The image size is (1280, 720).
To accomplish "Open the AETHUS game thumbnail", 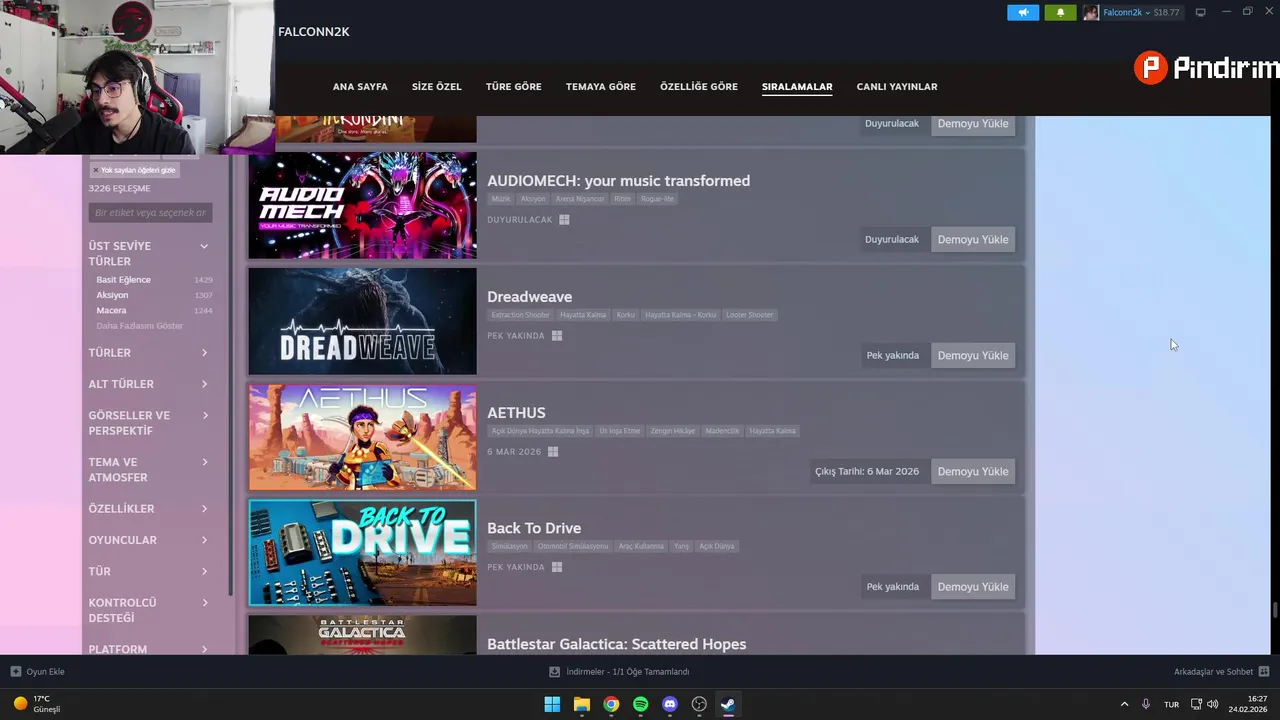I will coord(363,438).
